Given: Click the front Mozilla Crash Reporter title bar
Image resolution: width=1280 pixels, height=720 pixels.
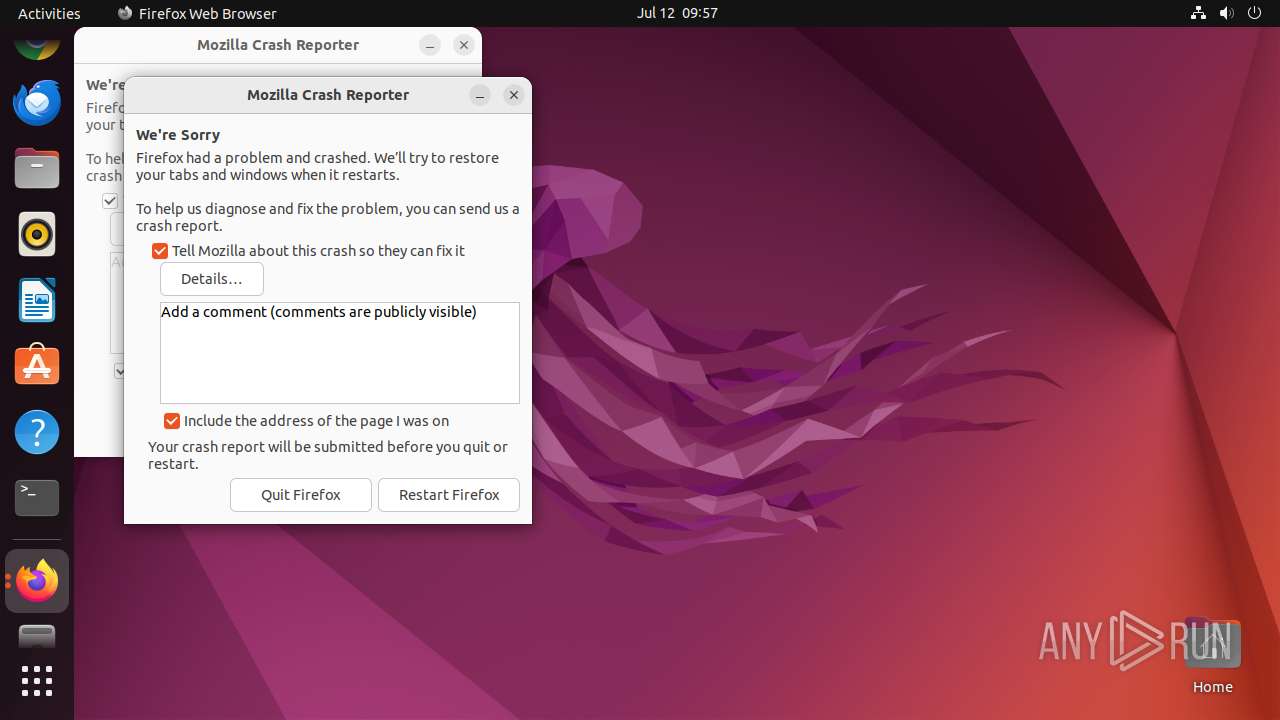Looking at the screenshot, I should coord(328,95).
